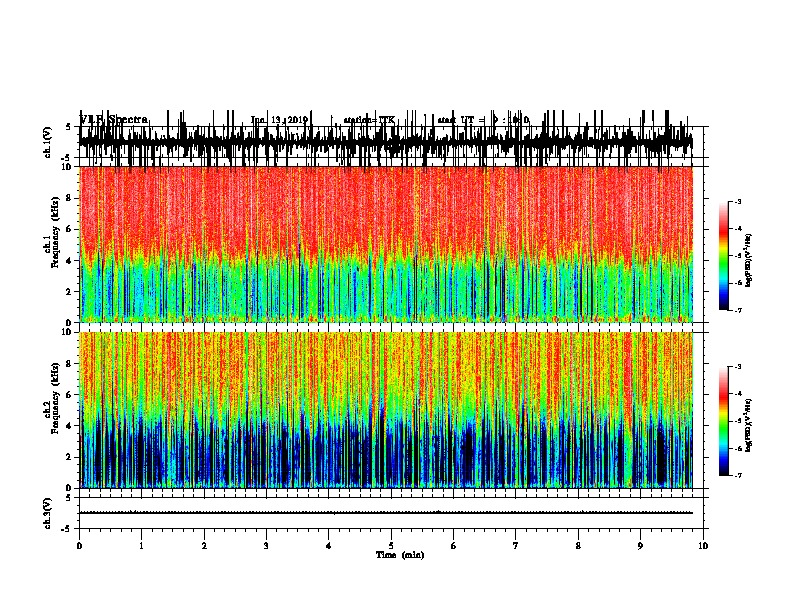Click the time axis tick label 7
Image resolution: width=792 pixels, height=612 pixels.
tap(516, 546)
